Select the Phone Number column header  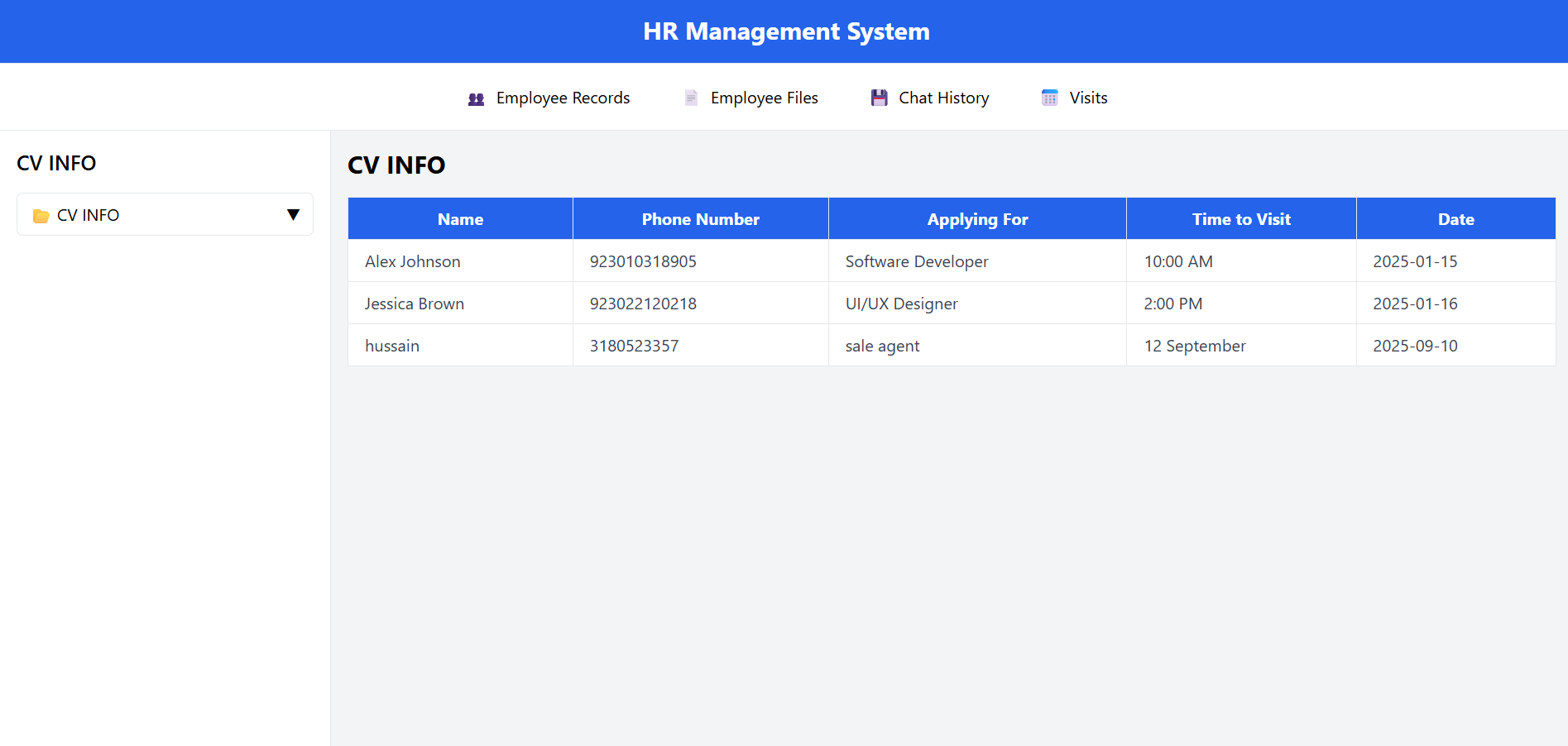[700, 218]
